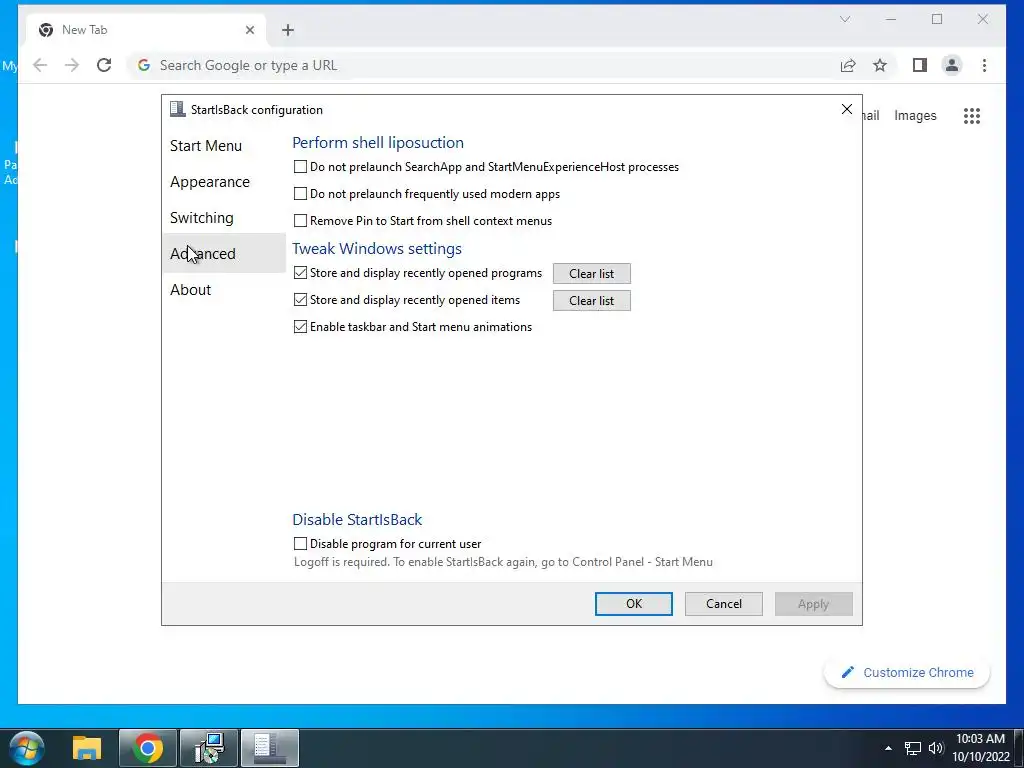Open the Images link on Google page
The height and width of the screenshot is (768, 1024).
[915, 116]
